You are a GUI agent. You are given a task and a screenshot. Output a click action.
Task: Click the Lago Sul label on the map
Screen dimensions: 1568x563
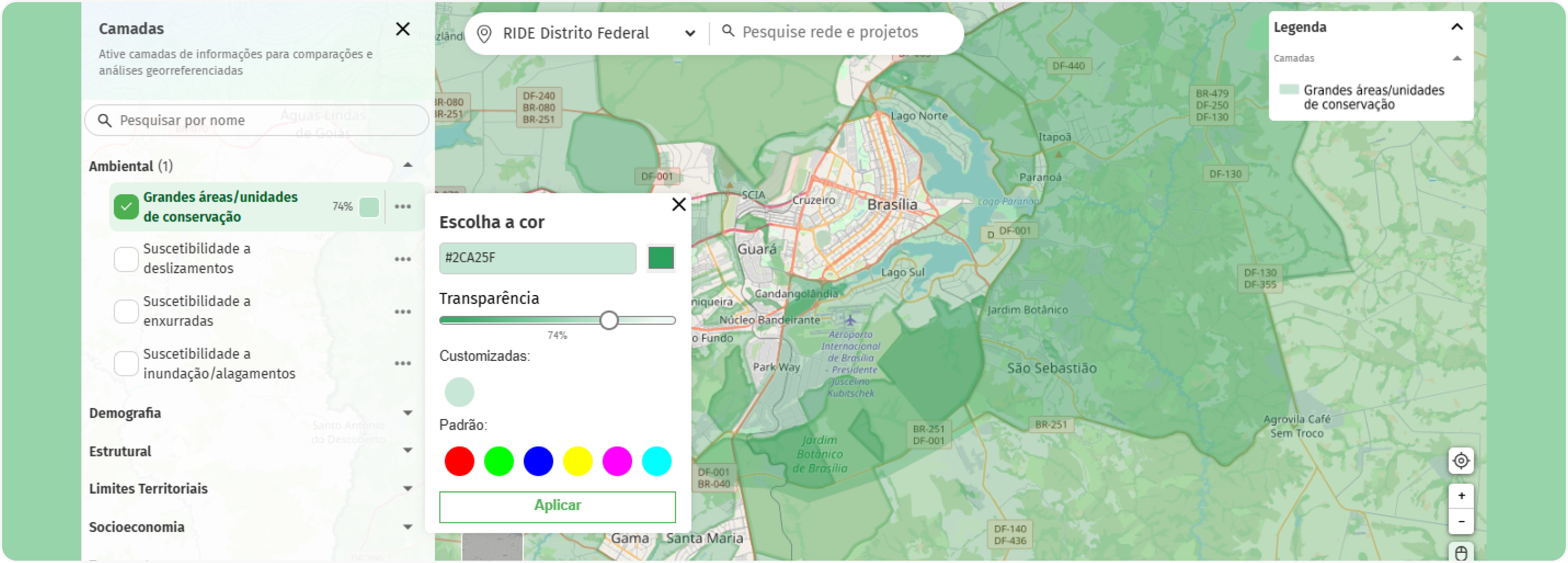[x=903, y=272]
